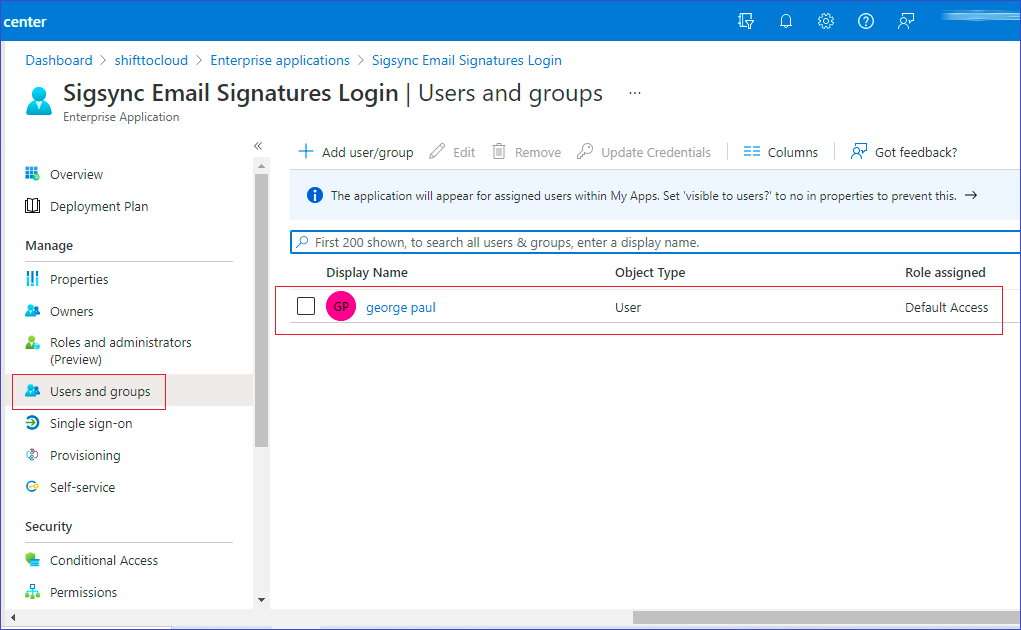Follow the arrow on the info banner
This screenshot has height=630, width=1021.
tap(970, 196)
